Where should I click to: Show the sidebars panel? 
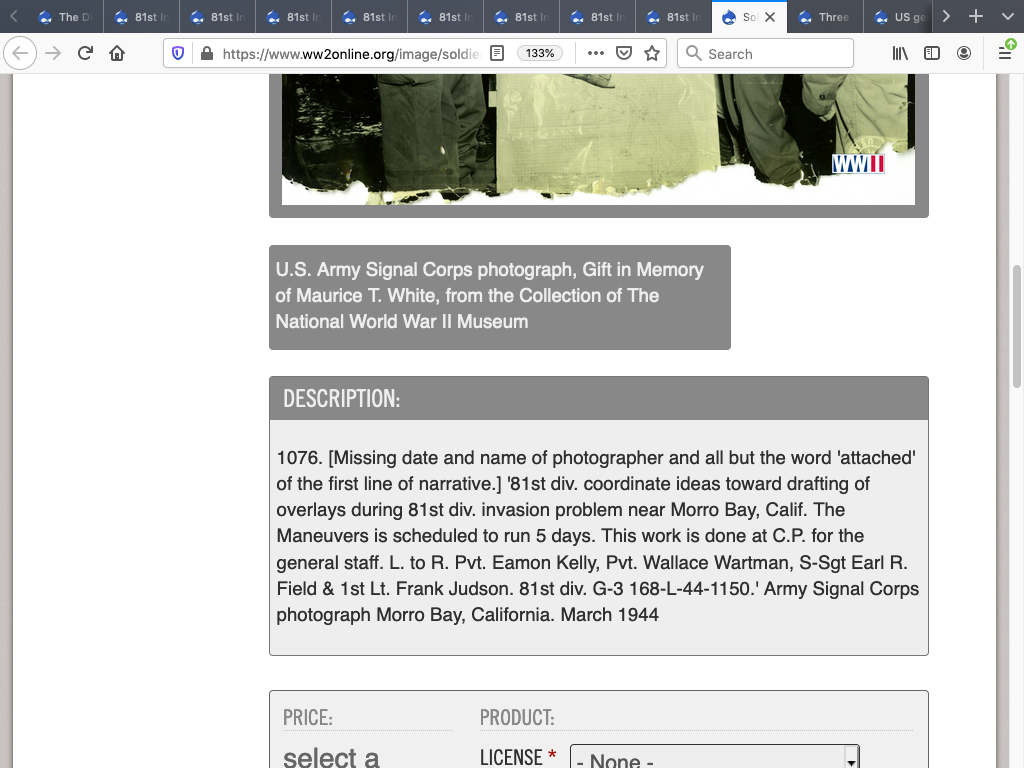(932, 54)
